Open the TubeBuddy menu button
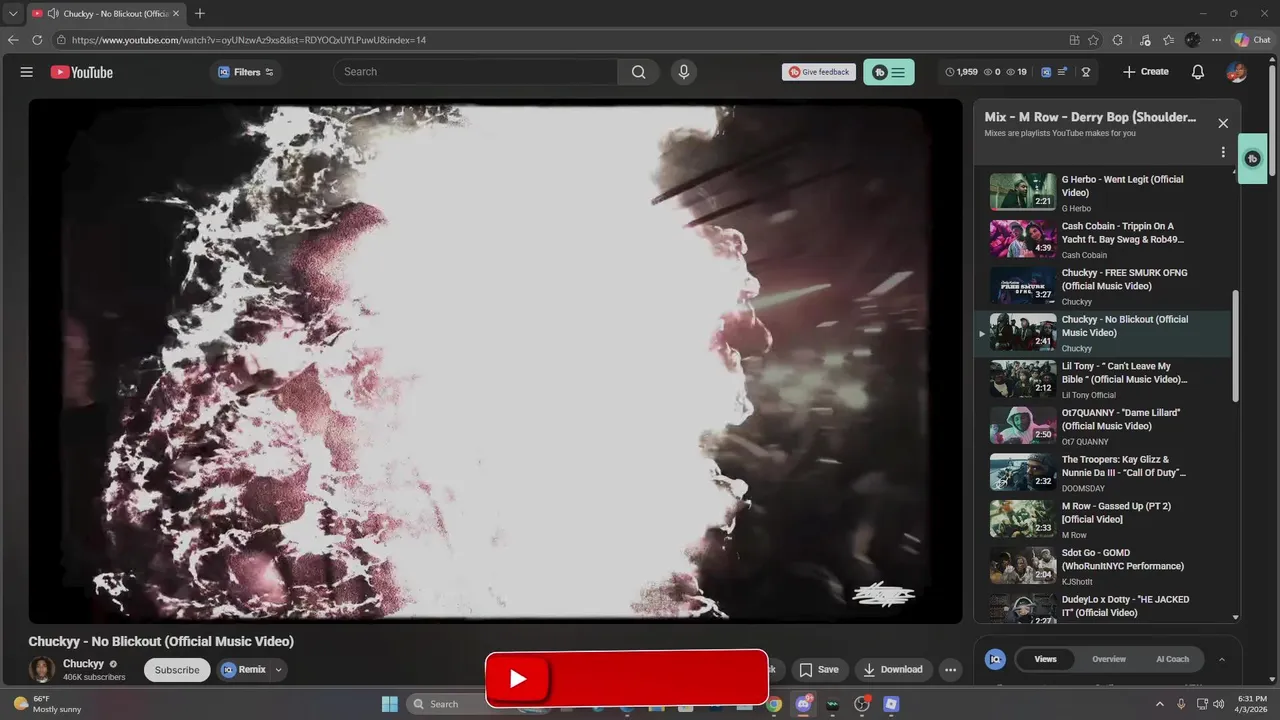Screen dimensions: 1280x720 (x=888, y=72)
